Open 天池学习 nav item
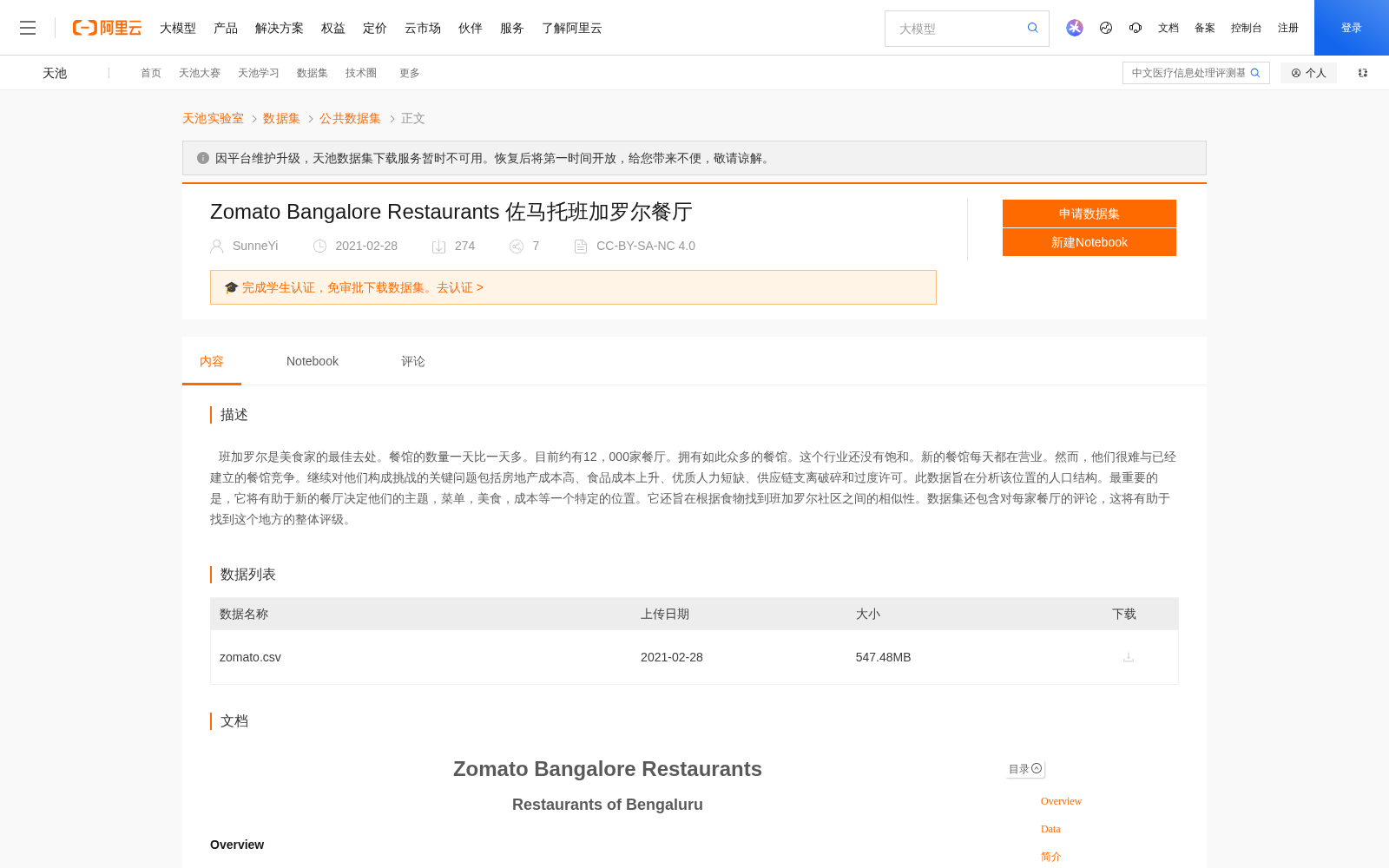The height and width of the screenshot is (868, 1389). pos(259,73)
